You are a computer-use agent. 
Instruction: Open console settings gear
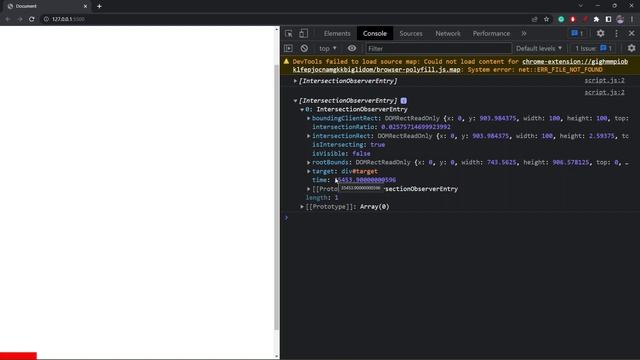pos(631,48)
